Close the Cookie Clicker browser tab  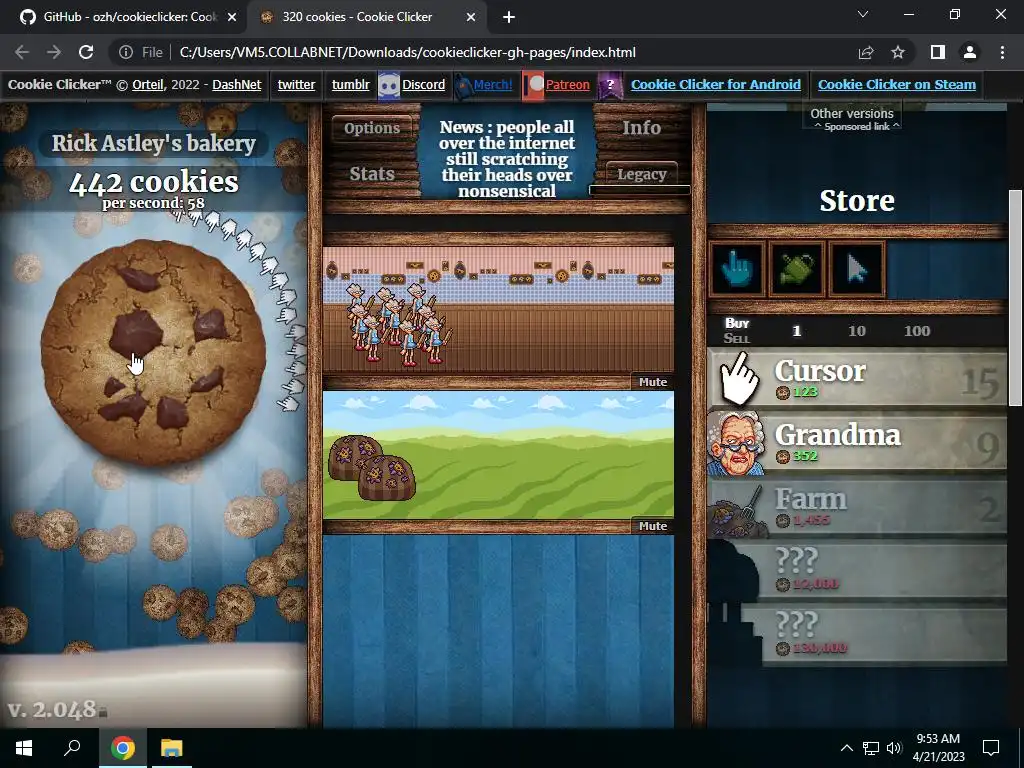(x=471, y=17)
